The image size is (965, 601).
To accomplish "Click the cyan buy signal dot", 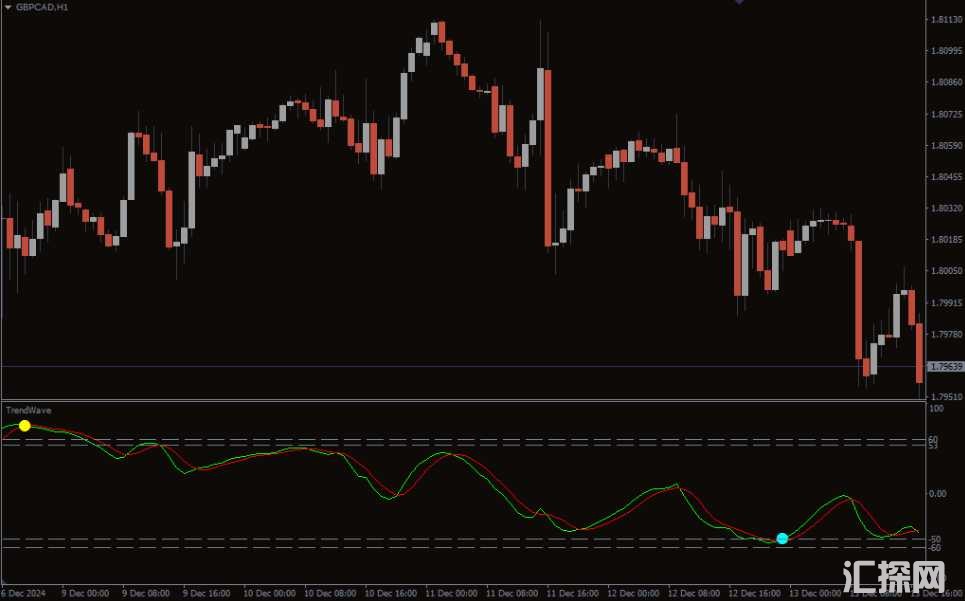I will tap(782, 539).
